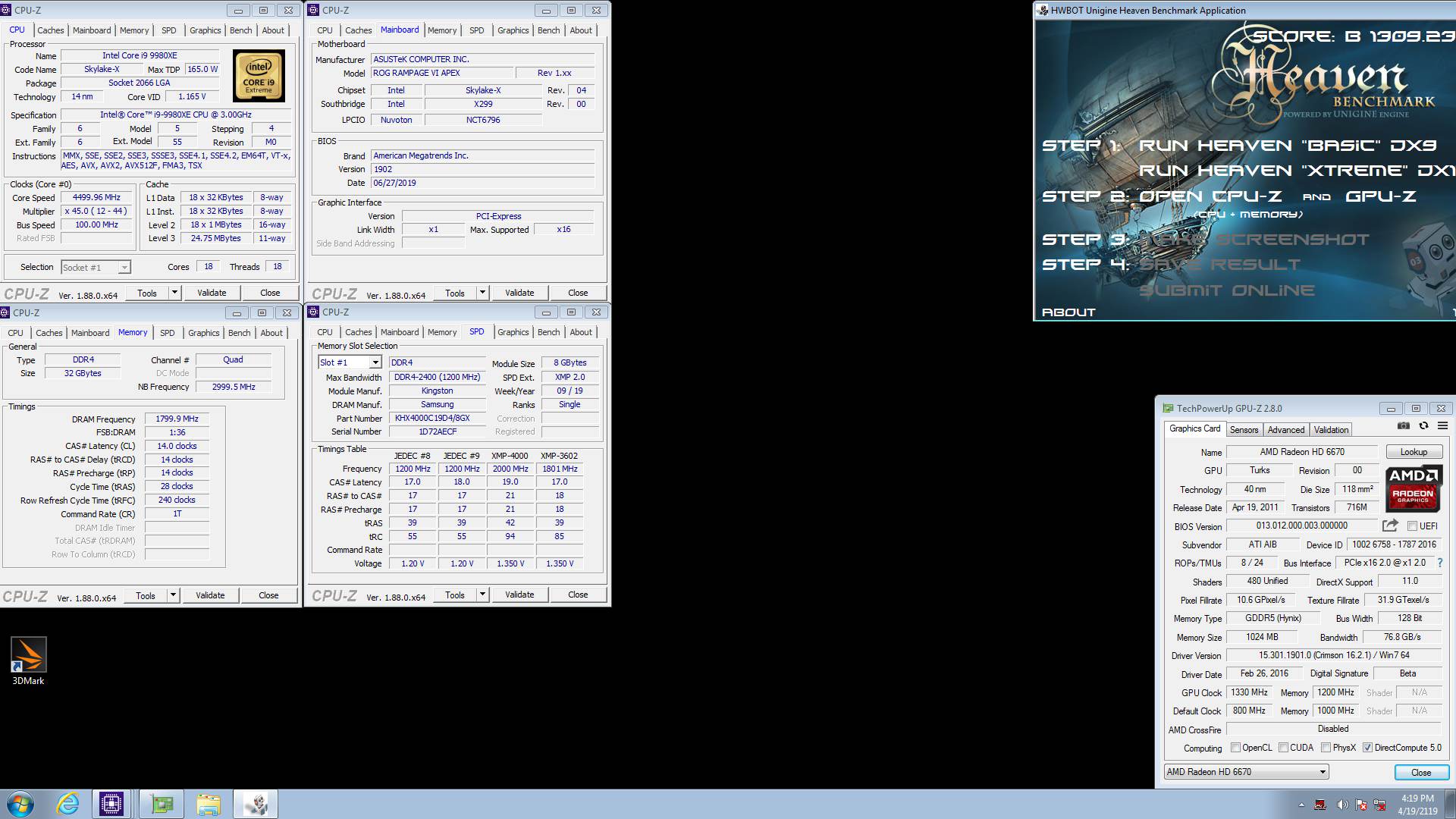This screenshot has width=1456, height=819.
Task: Click the AMD Radeon Graphics logo
Action: click(x=1414, y=487)
